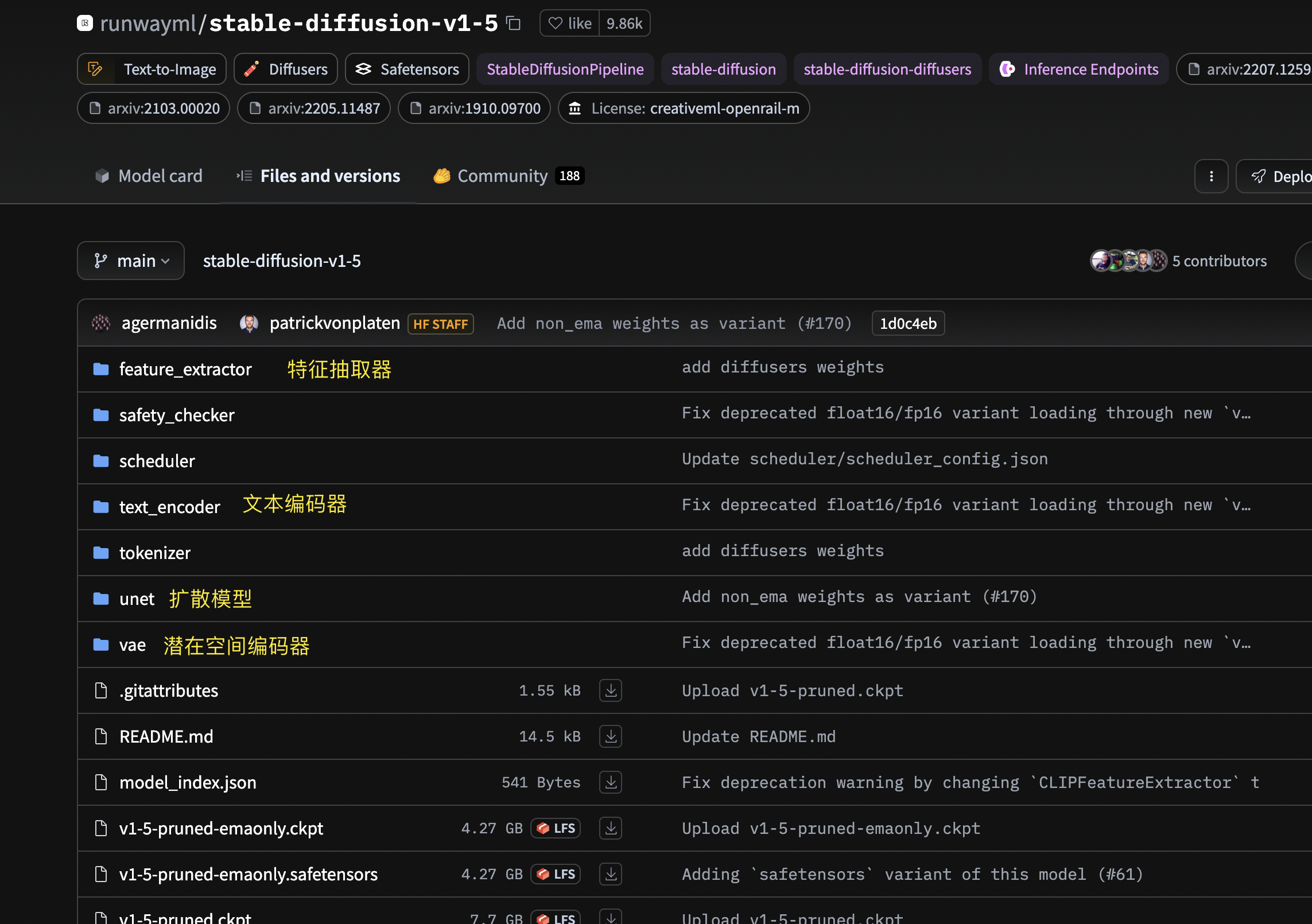The image size is (1312, 924).
Task: Download v1-5-pruned-emaonly.safetensors via arrow icon
Action: tap(611, 874)
